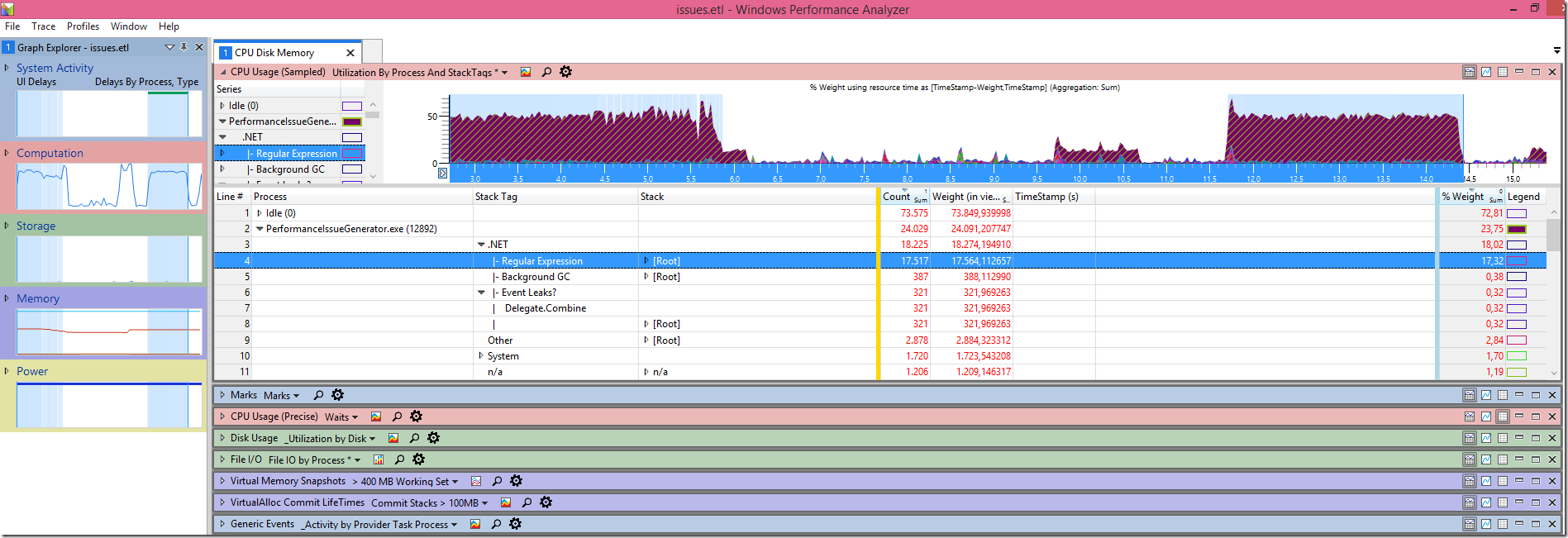Open the search tool in Disk Usage
Viewport: 1568px width, 538px height.
click(414, 438)
